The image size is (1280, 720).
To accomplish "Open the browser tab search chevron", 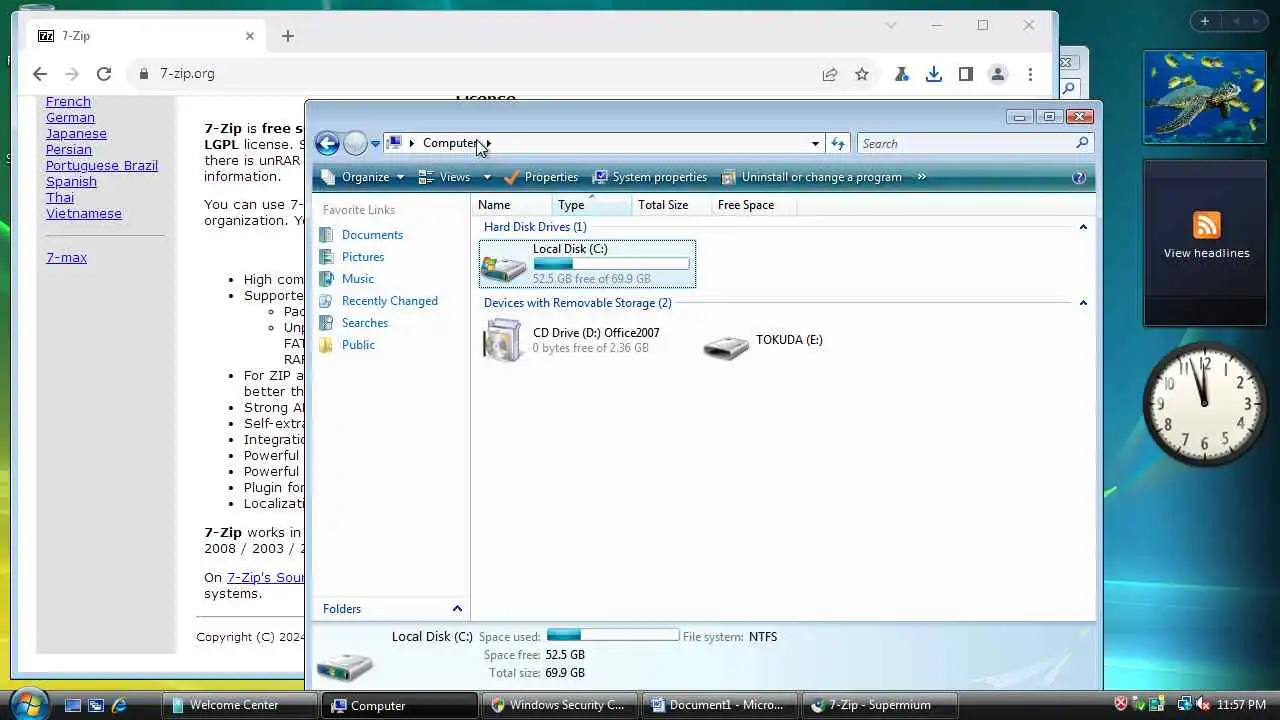I will click(891, 26).
